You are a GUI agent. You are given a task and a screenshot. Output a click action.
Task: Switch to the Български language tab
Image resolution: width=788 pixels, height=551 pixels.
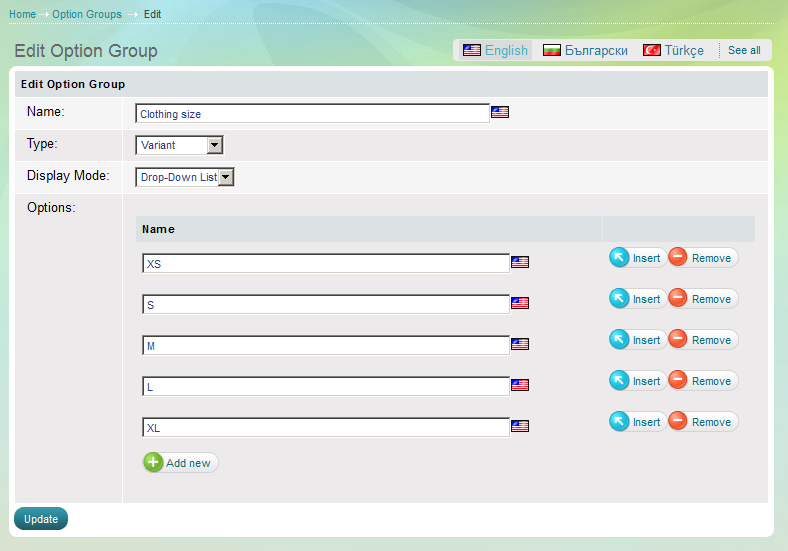[x=585, y=50]
